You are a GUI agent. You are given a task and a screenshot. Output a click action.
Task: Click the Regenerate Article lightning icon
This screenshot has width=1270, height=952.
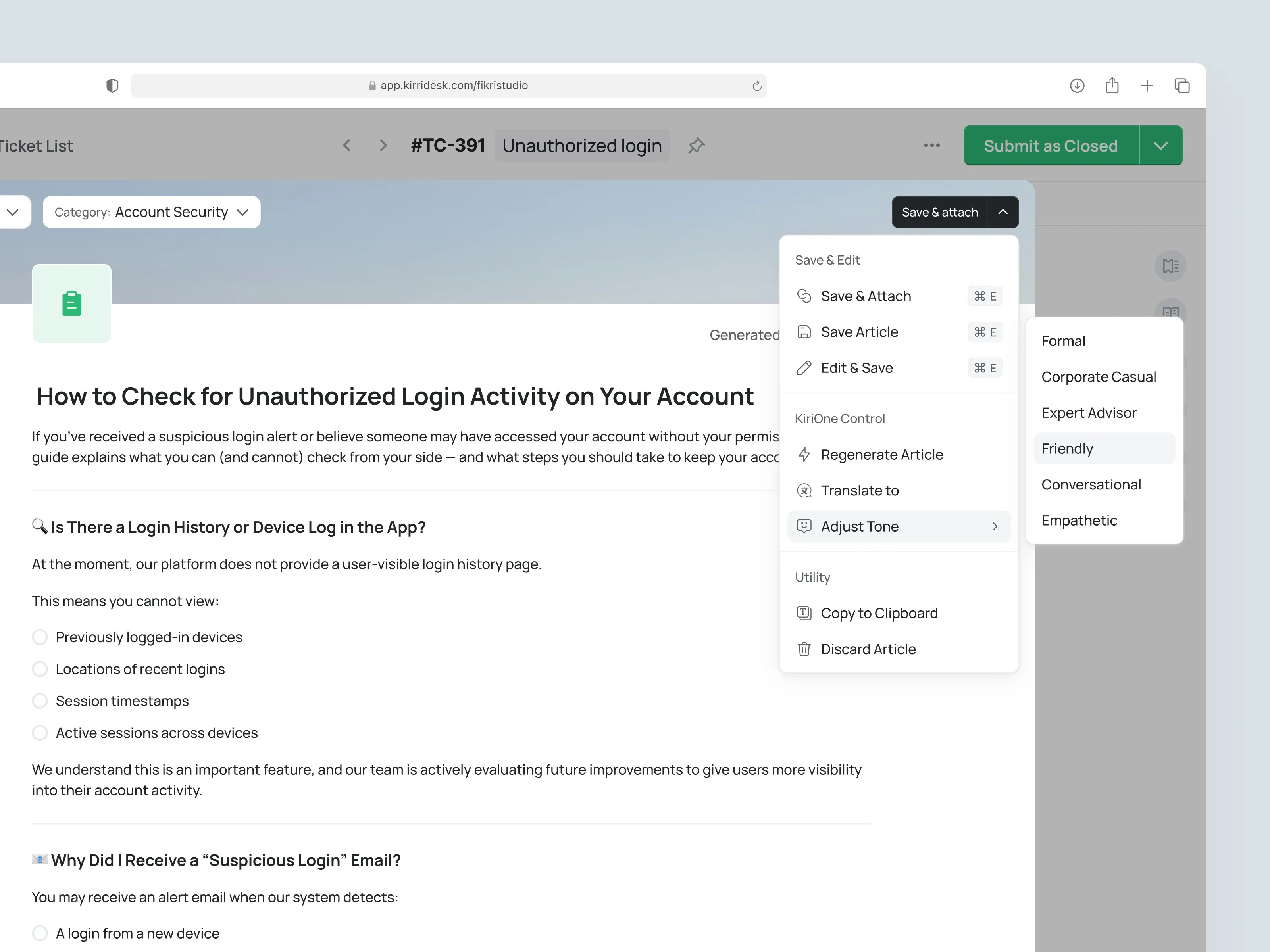[804, 455]
